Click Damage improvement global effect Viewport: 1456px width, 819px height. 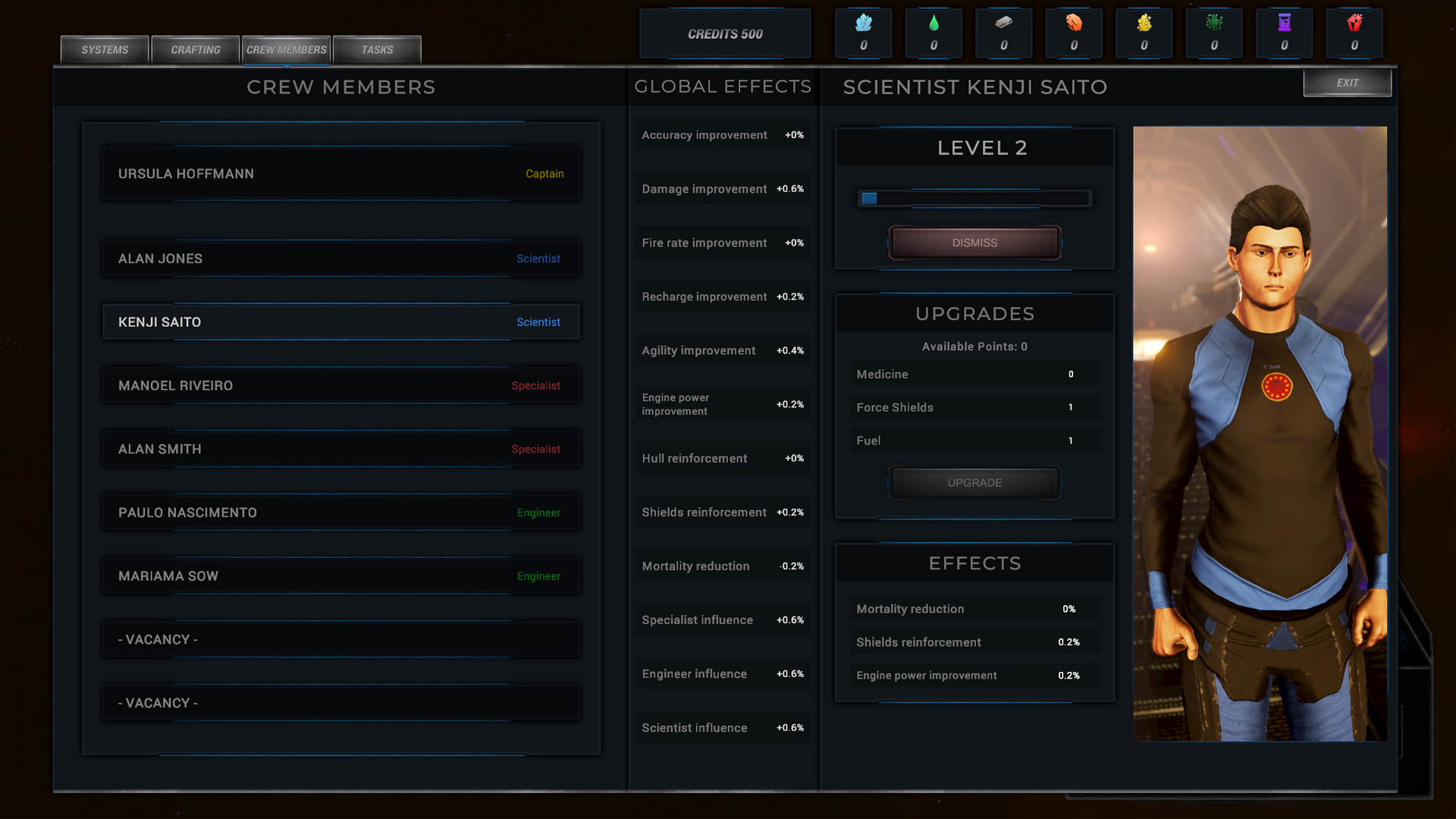tap(723, 189)
